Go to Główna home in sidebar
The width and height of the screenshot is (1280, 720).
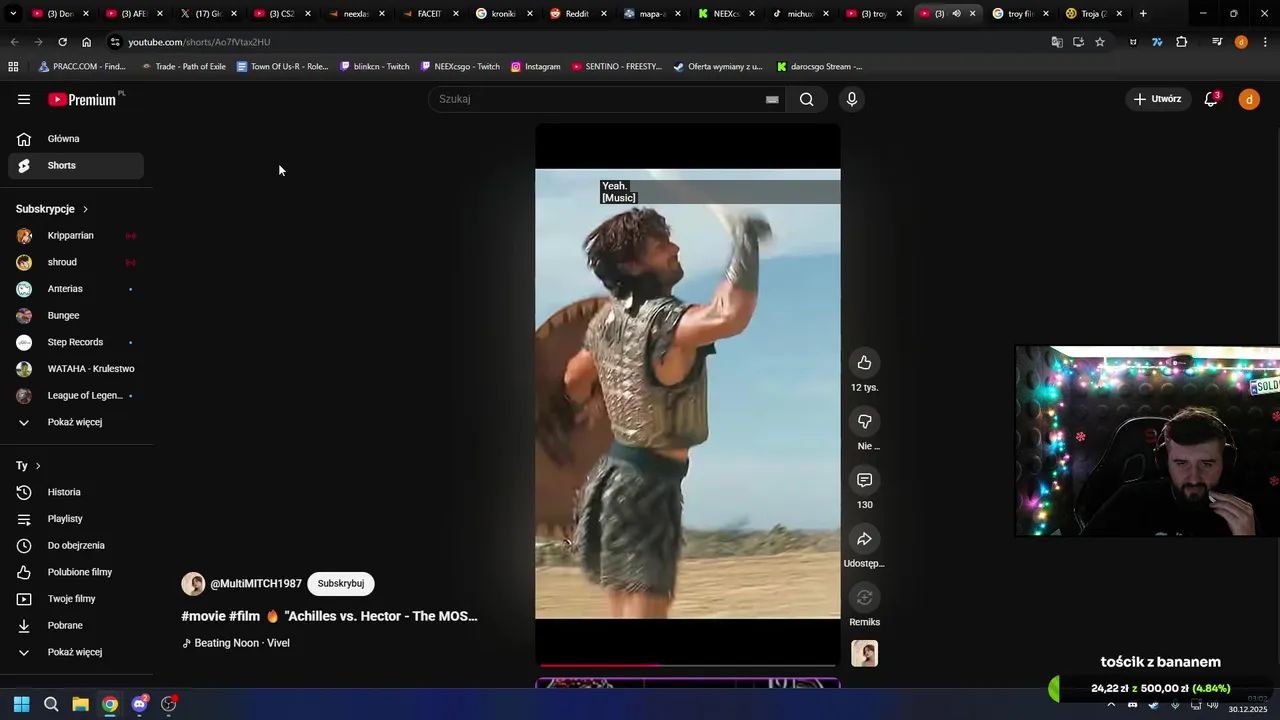pyautogui.click(x=76, y=139)
